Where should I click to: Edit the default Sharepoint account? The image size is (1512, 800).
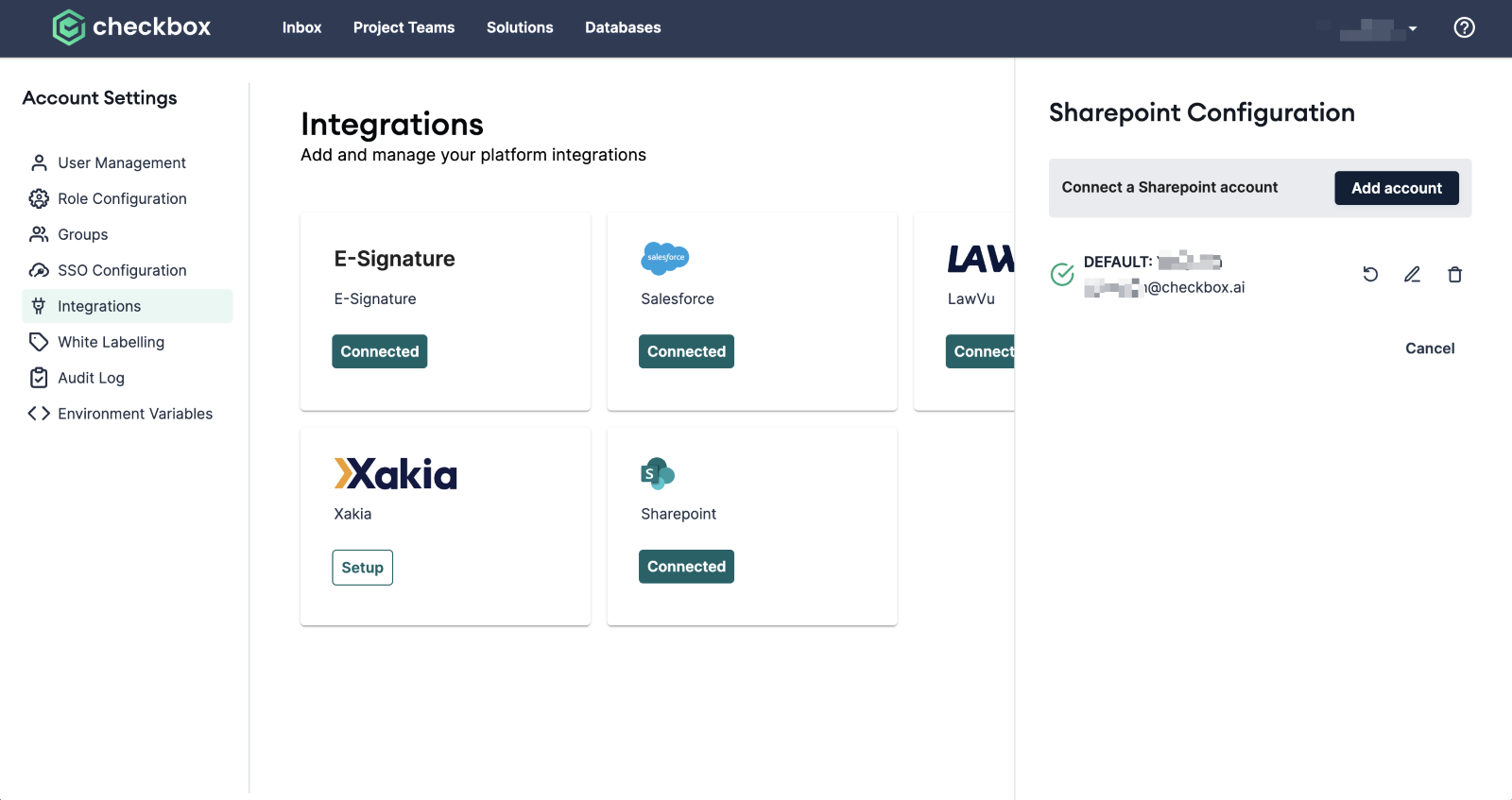[1412, 274]
